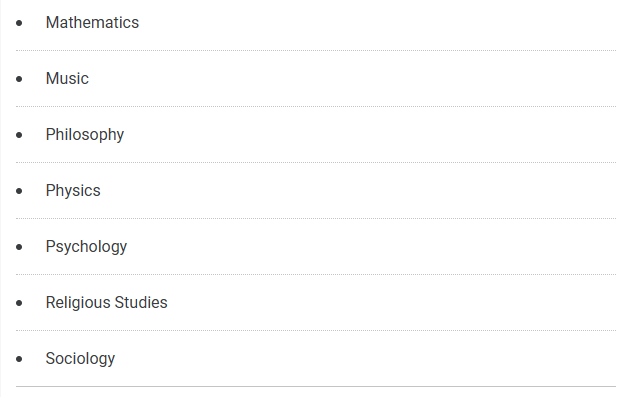
Task: Click the dotted separator under Religious Studies
Action: [x=316, y=331]
